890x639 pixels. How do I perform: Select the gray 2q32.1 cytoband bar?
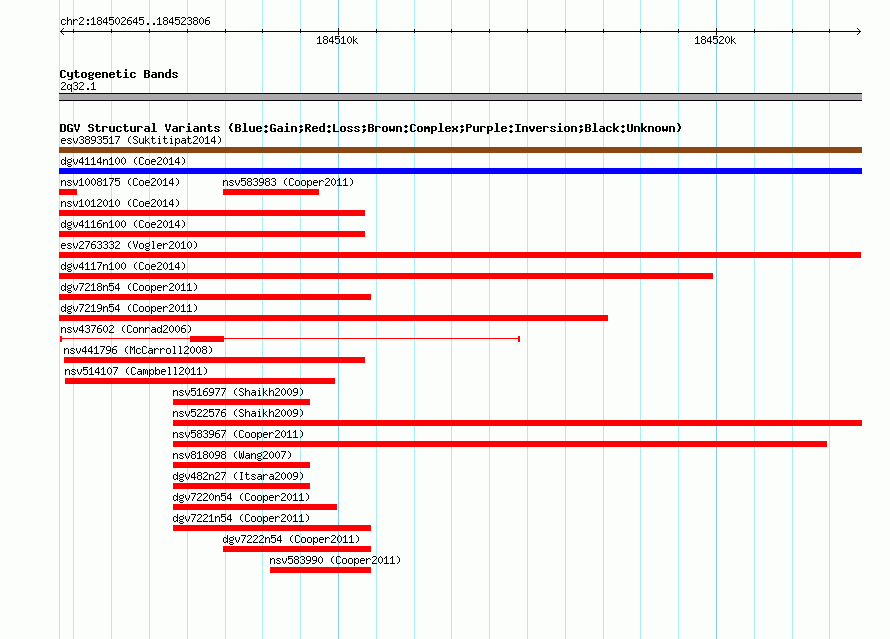tap(460, 97)
